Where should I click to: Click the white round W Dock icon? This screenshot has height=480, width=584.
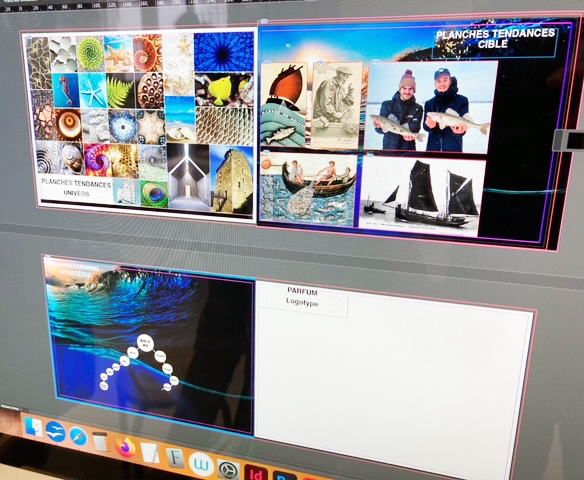click(201, 464)
